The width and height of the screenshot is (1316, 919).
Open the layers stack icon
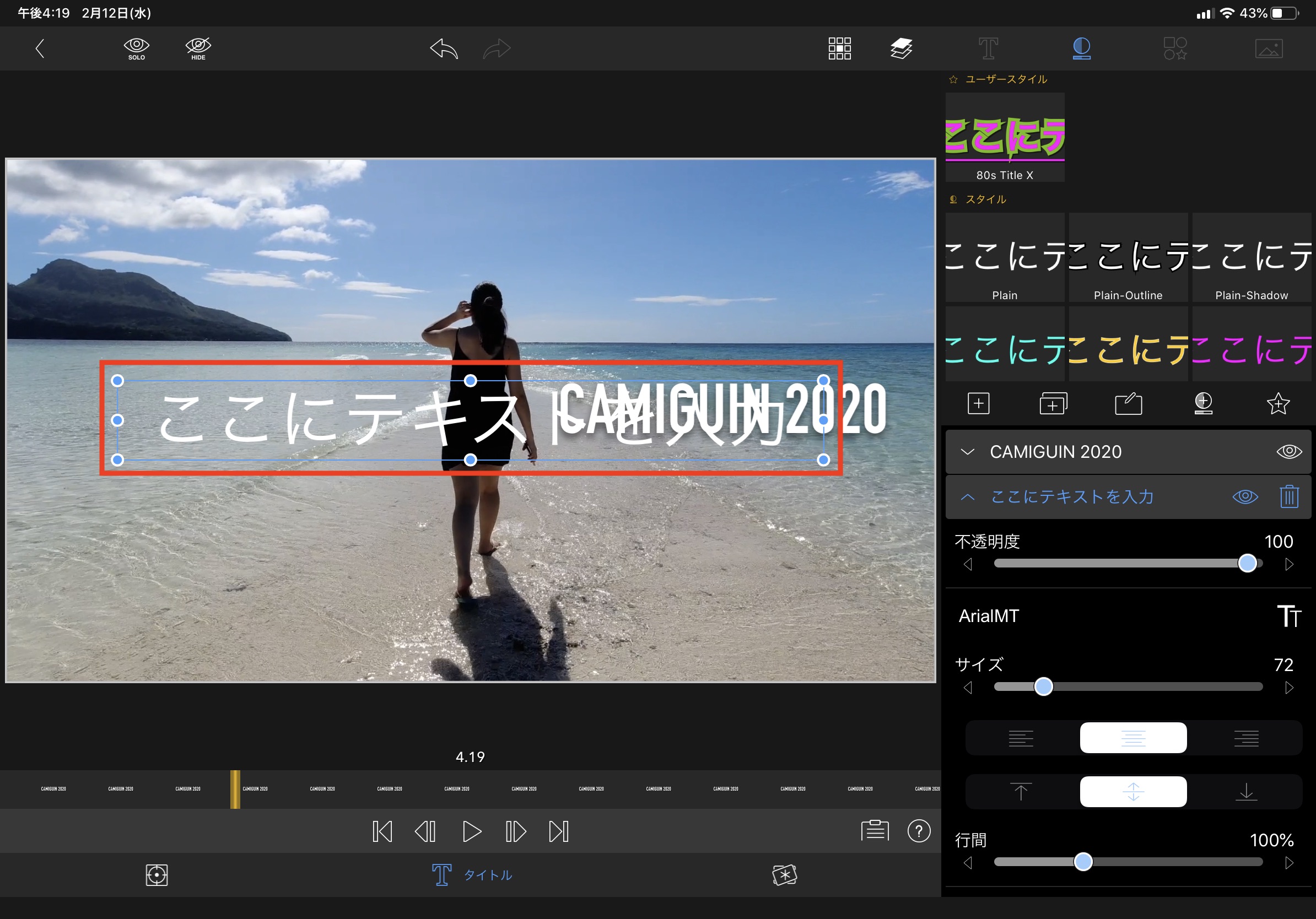[901, 48]
